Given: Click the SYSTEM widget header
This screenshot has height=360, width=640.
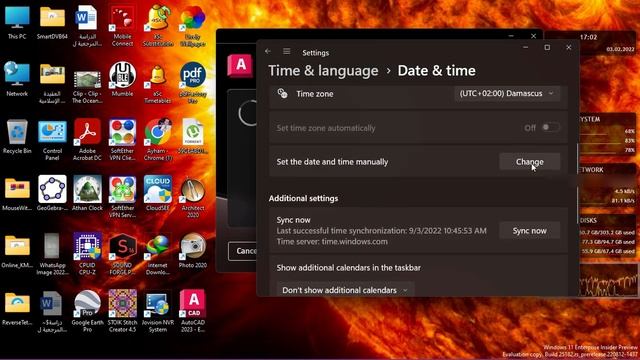Looking at the screenshot, I should click(590, 119).
